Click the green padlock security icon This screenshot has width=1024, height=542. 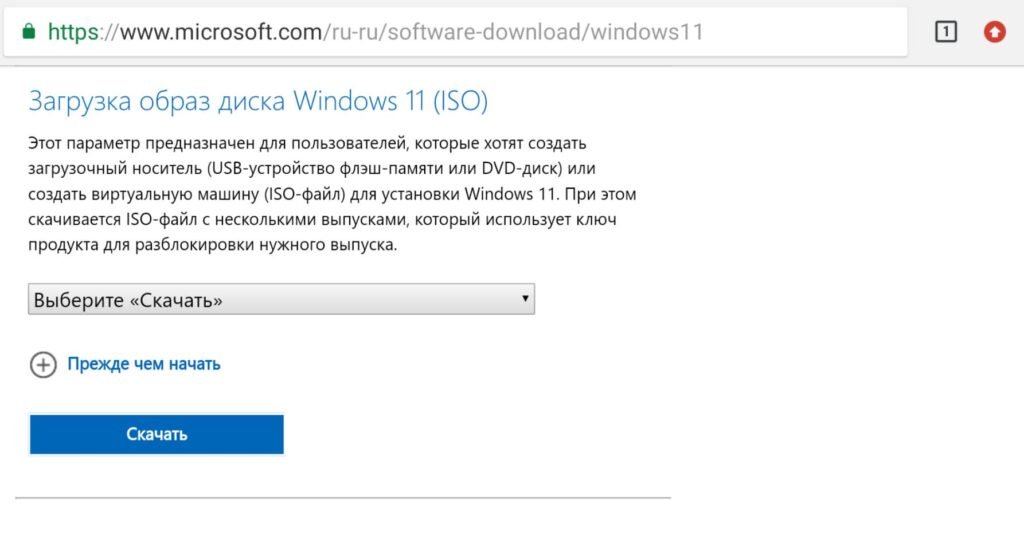point(28,31)
